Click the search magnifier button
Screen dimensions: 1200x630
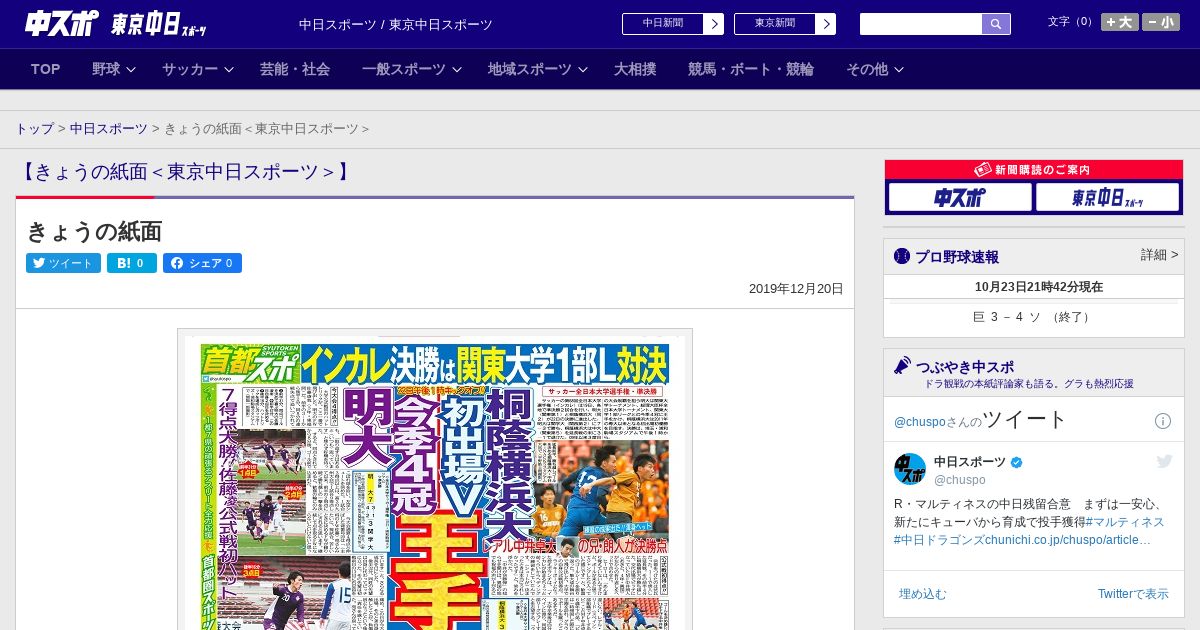996,24
